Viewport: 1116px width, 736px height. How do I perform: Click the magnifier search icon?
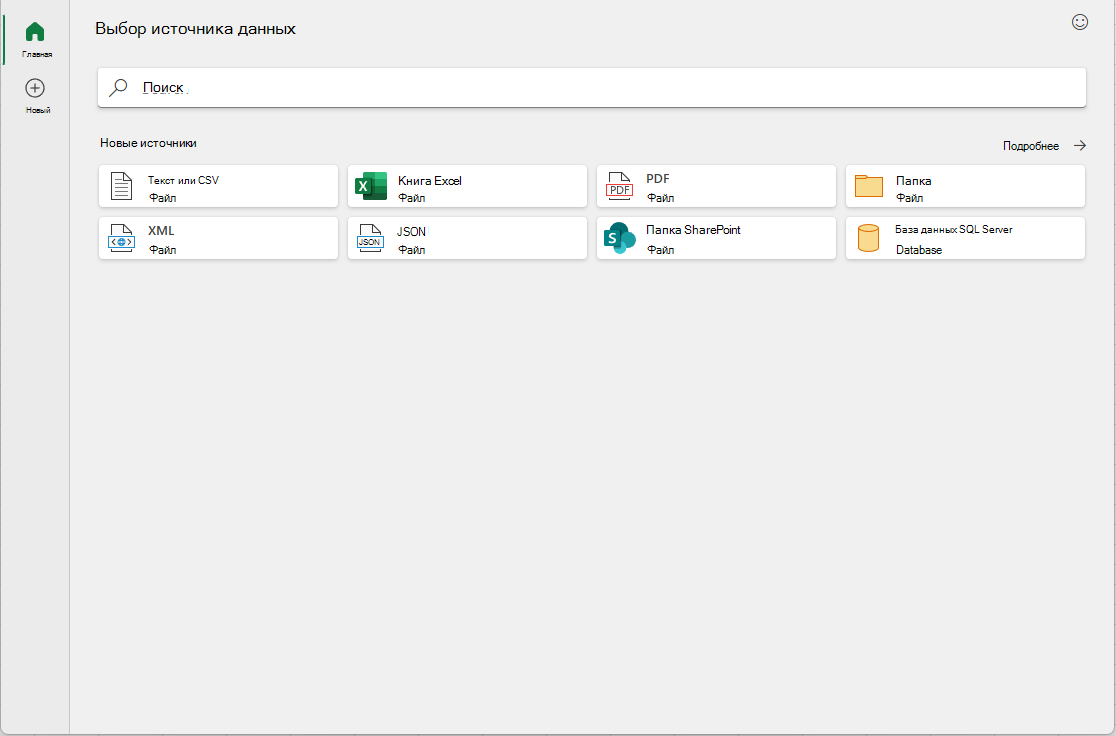coord(118,88)
